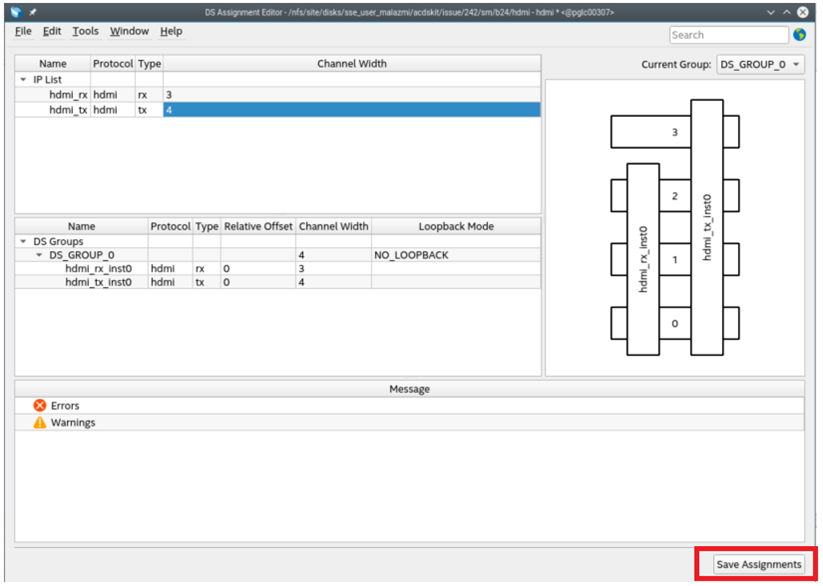The height and width of the screenshot is (586, 823).
Task: Click the pin icon in title bar
Action: (33, 12)
